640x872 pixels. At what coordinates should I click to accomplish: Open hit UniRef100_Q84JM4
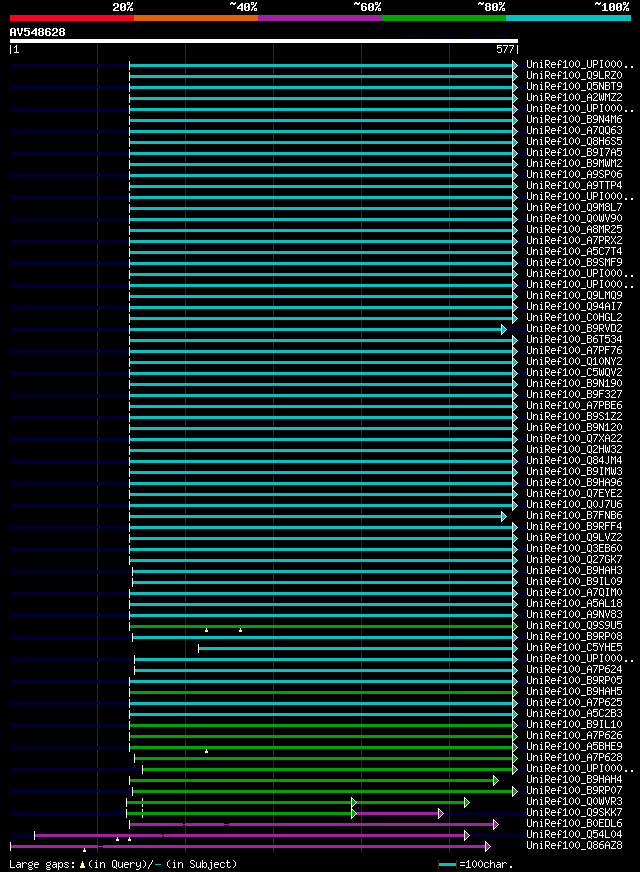pos(574,461)
